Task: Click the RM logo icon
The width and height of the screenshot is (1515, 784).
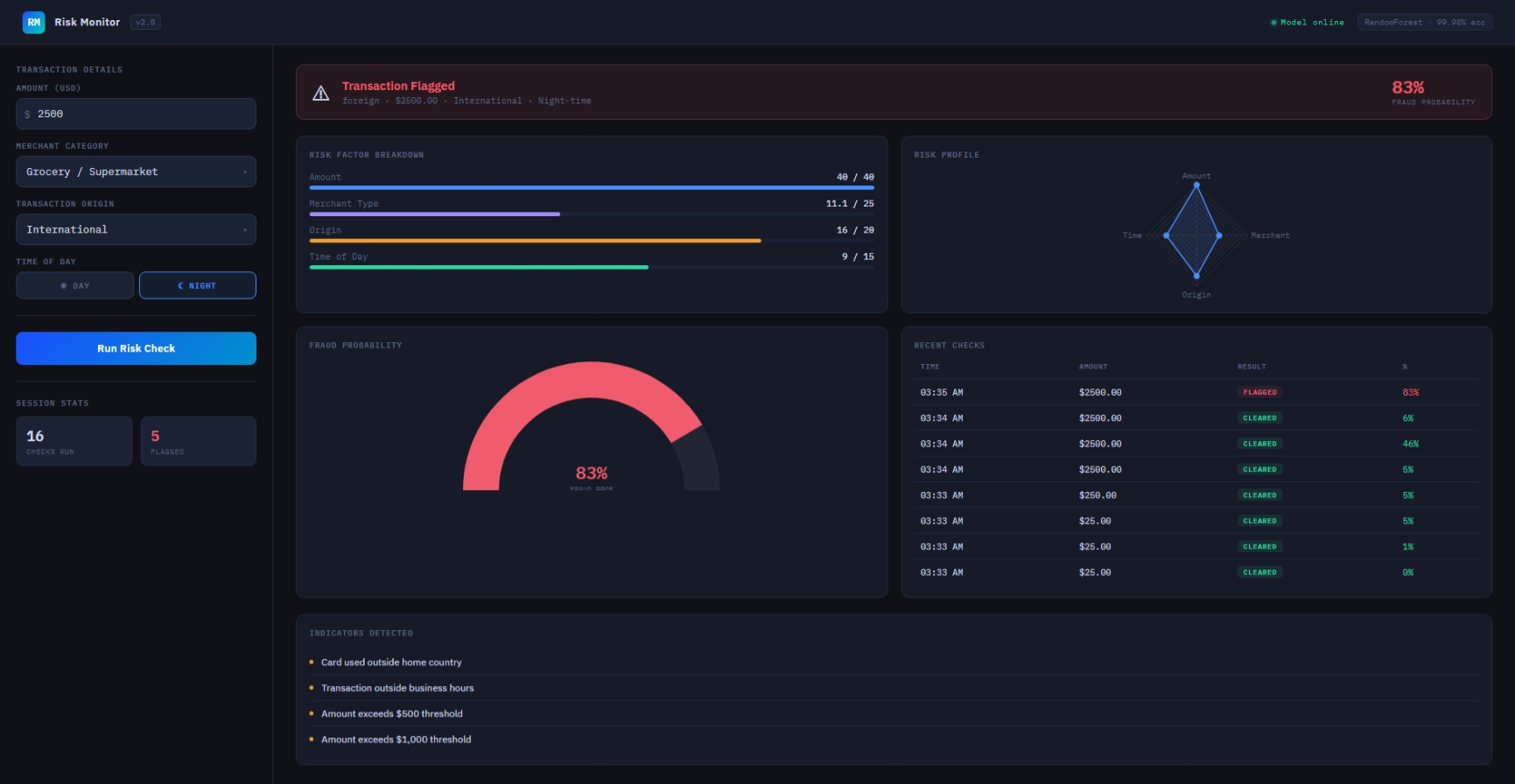Action: click(x=33, y=22)
